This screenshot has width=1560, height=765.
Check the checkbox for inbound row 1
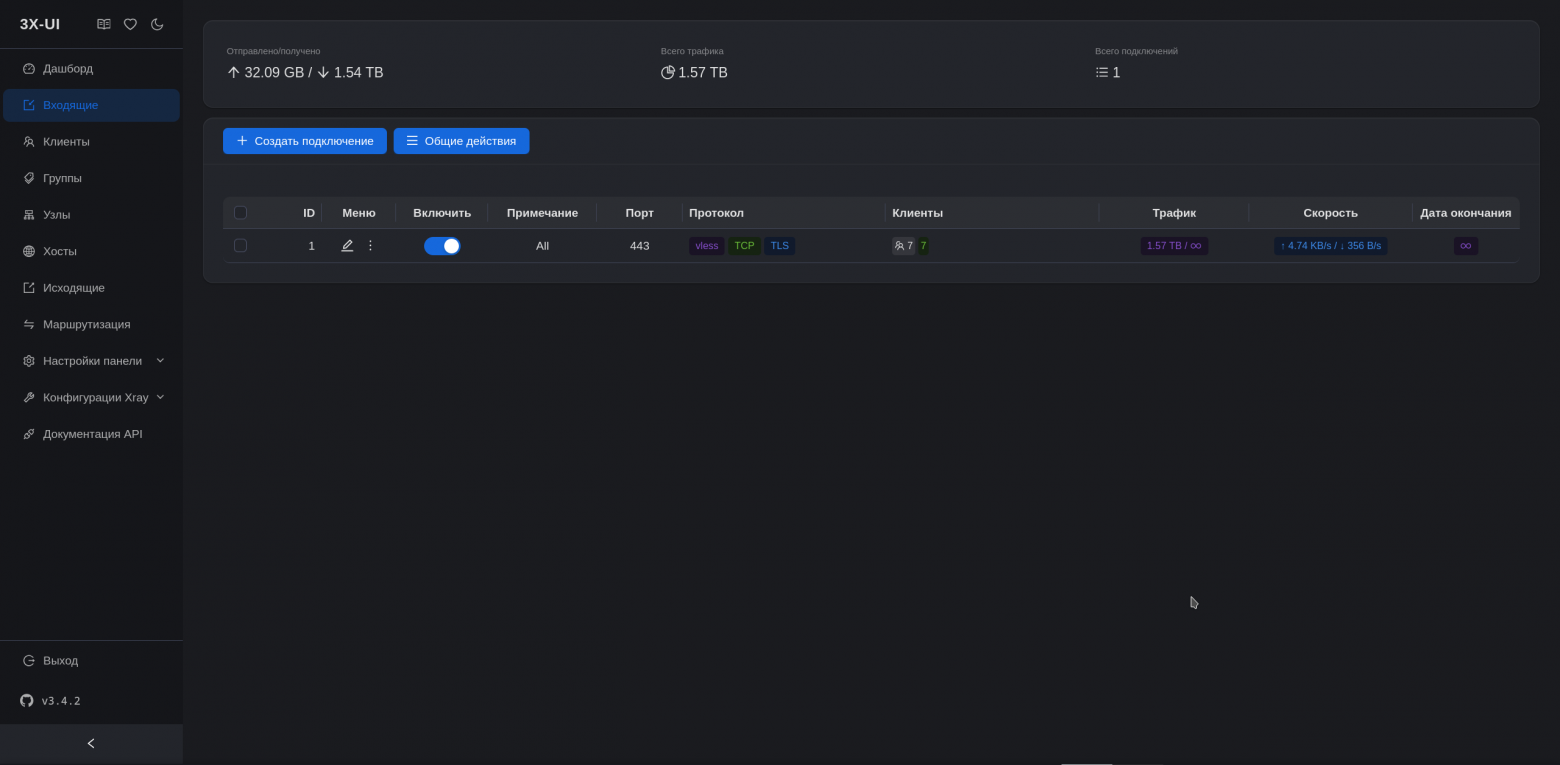coord(240,245)
